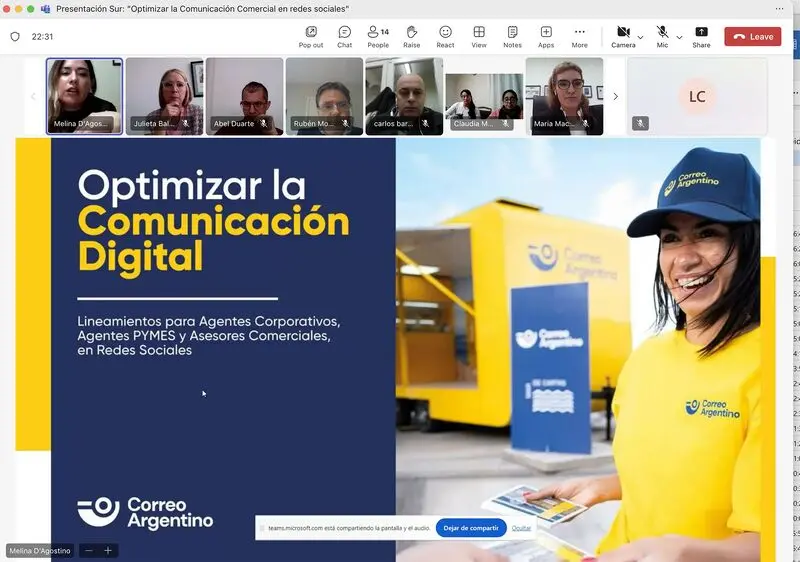The height and width of the screenshot is (562, 800).
Task: Click the Teams app icon in title bar
Action: click(x=45, y=9)
